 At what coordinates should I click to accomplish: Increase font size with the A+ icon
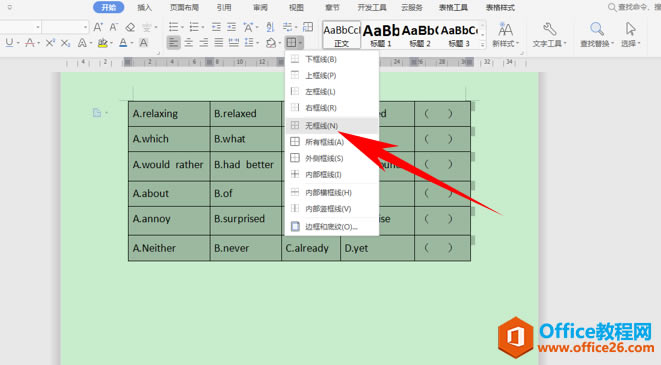pyautogui.click(x=98, y=27)
